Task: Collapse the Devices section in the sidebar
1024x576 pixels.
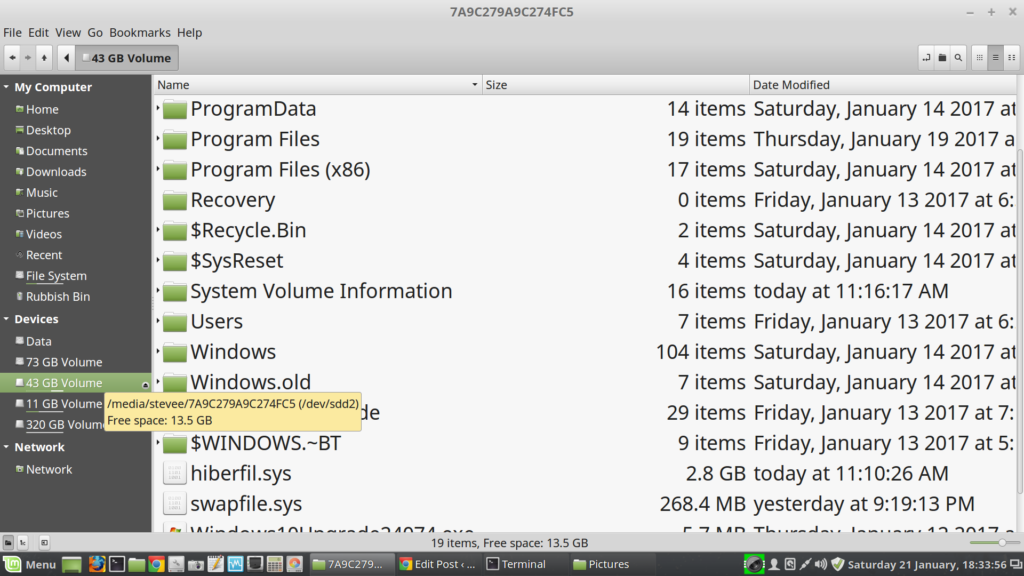Action: [6, 319]
